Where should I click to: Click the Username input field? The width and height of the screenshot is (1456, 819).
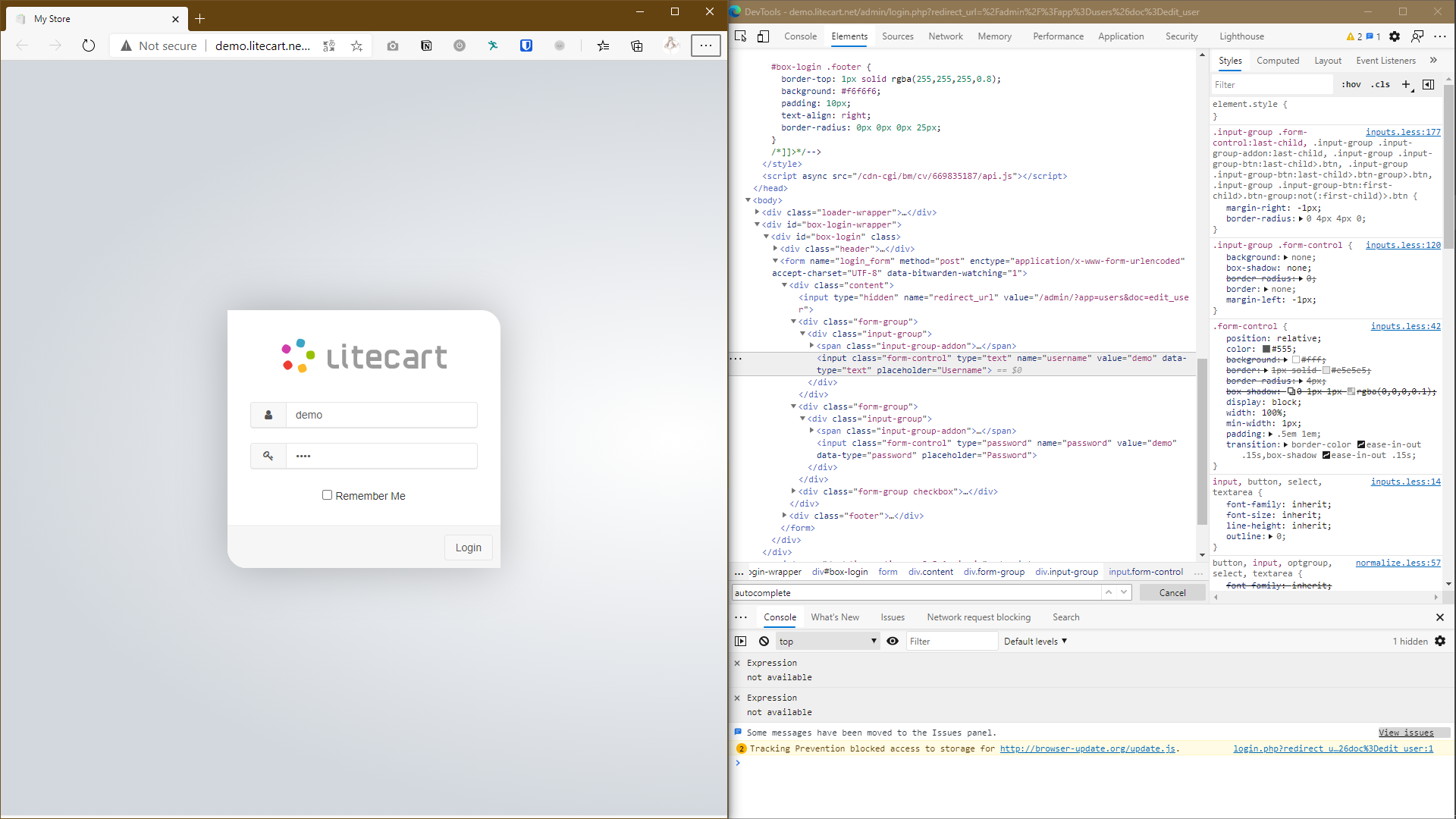pyautogui.click(x=381, y=415)
